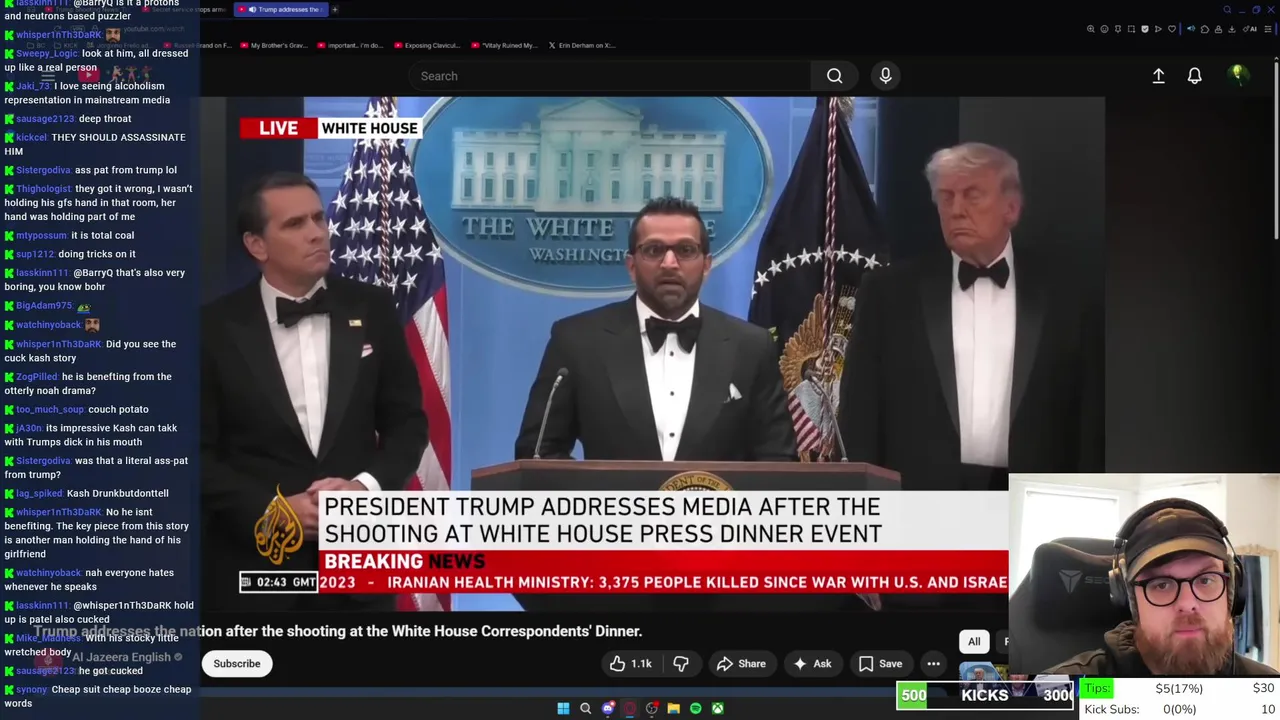Click chat username 'Jaki_73'
The height and width of the screenshot is (720, 1280).
(x=33, y=86)
